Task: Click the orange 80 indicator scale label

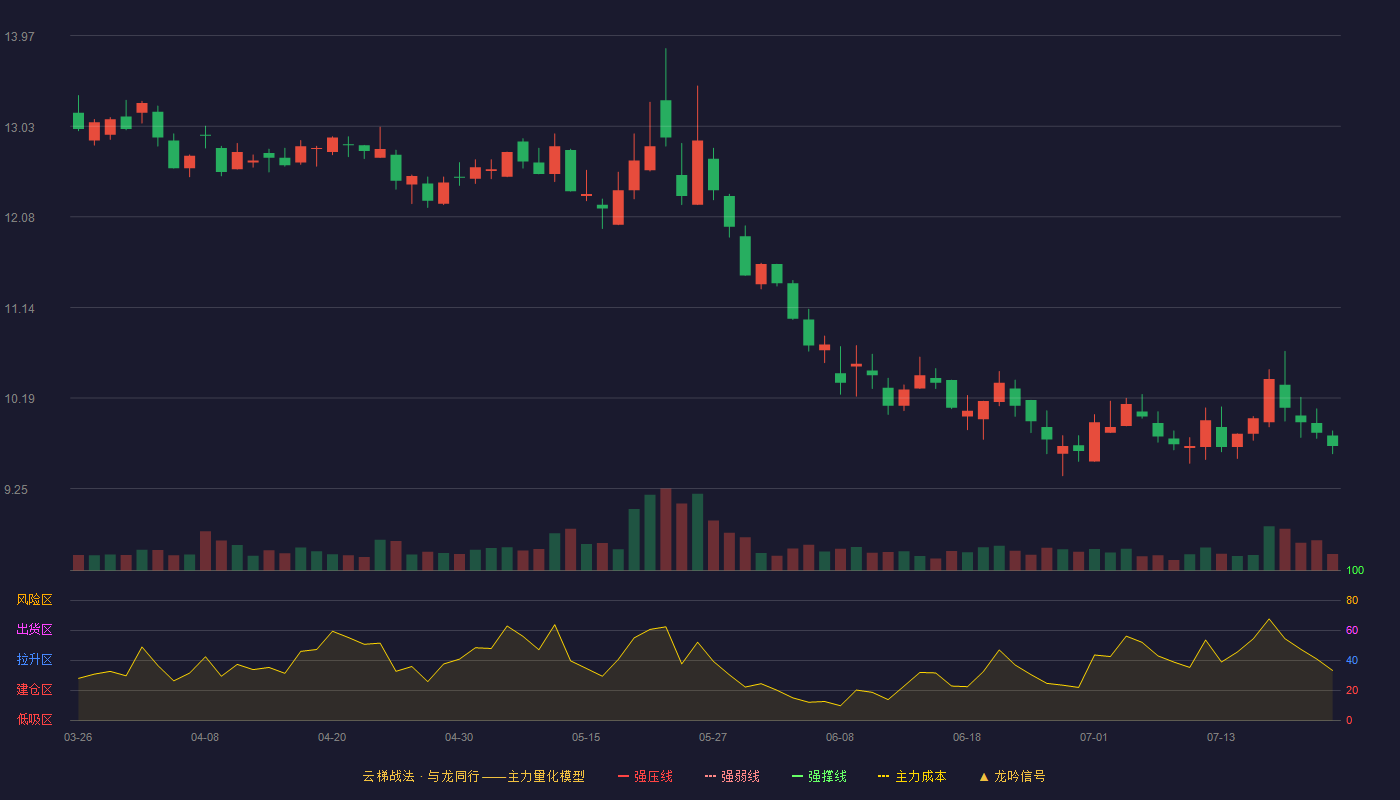Action: 1352,600
